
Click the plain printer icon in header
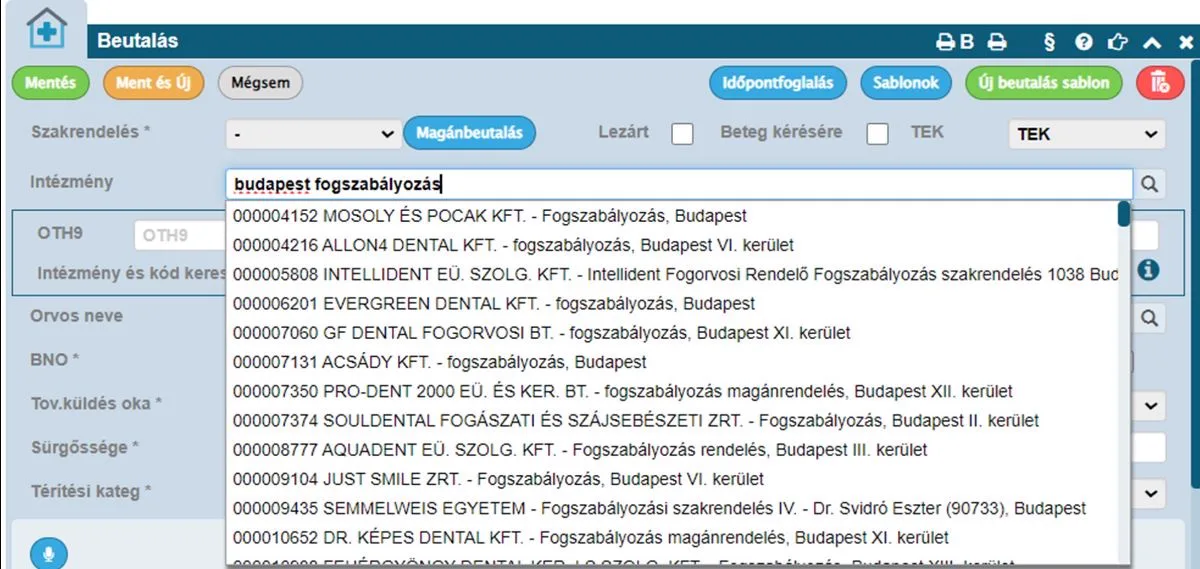pyautogui.click(x=996, y=42)
